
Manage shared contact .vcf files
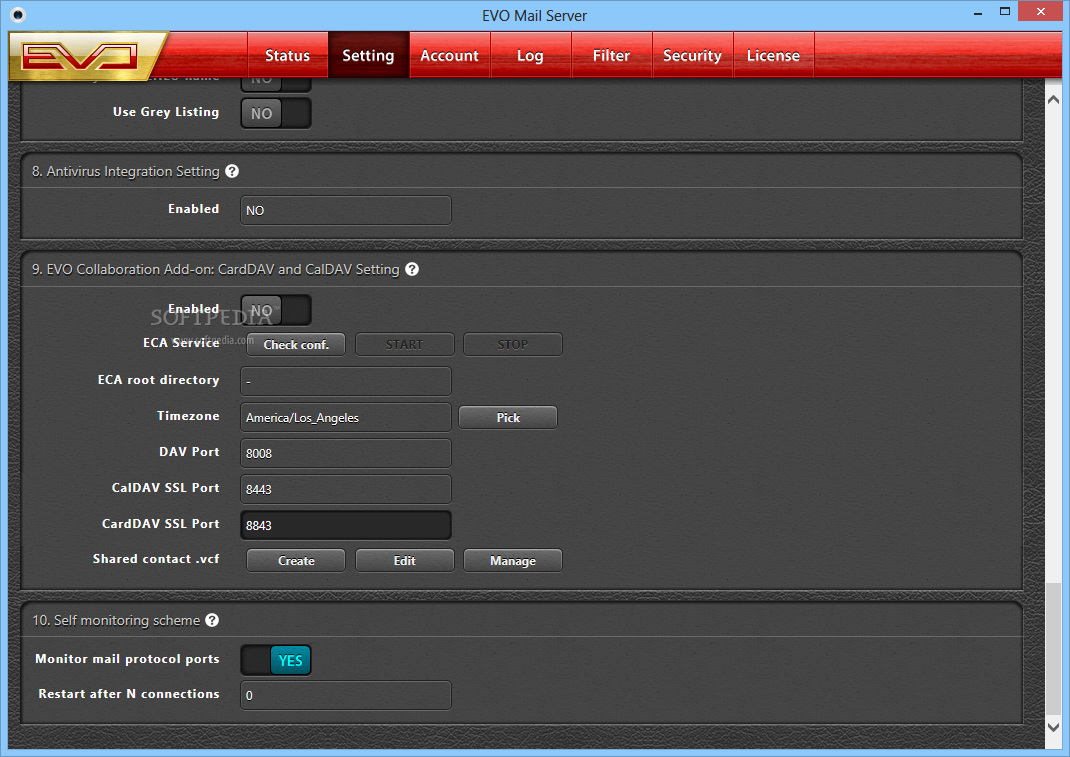pyautogui.click(x=513, y=560)
